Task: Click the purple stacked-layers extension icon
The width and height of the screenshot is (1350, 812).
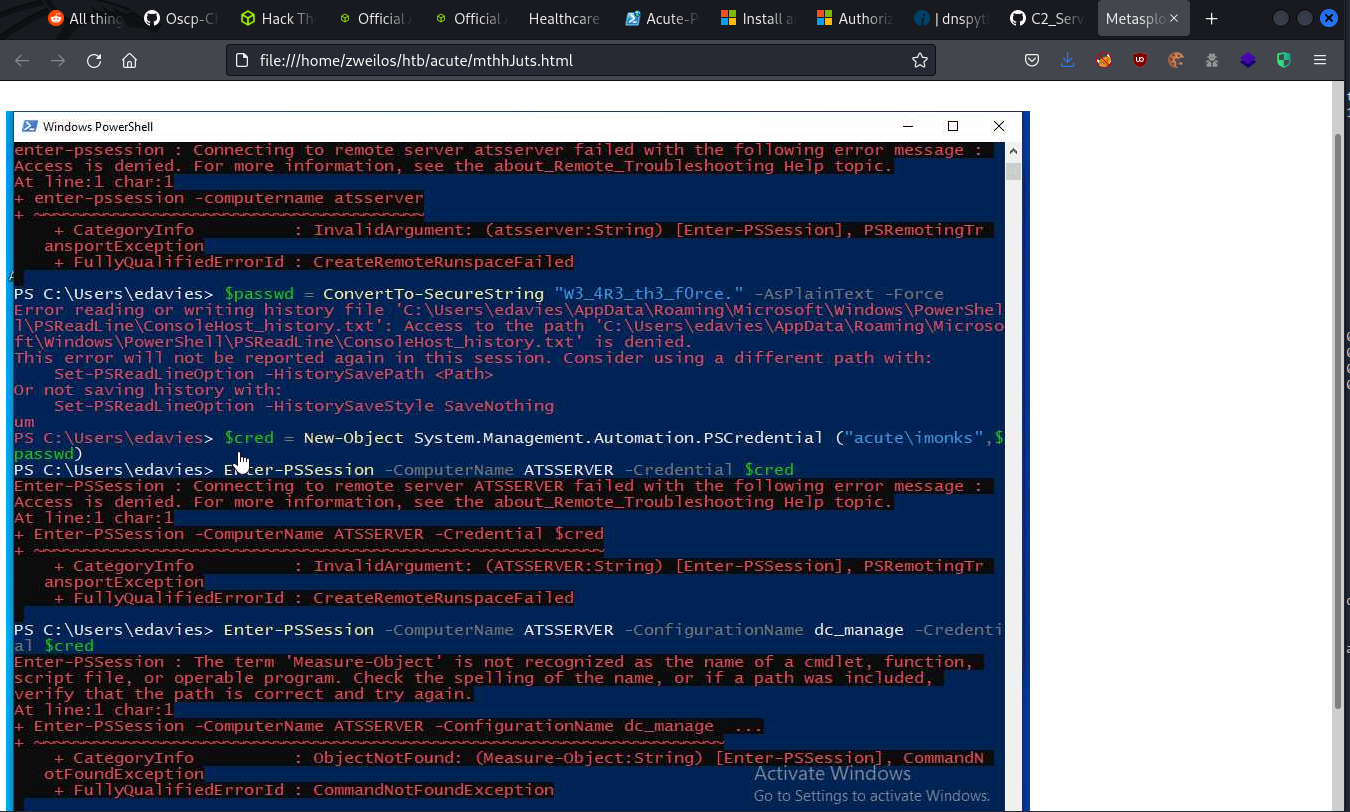Action: (x=1247, y=60)
